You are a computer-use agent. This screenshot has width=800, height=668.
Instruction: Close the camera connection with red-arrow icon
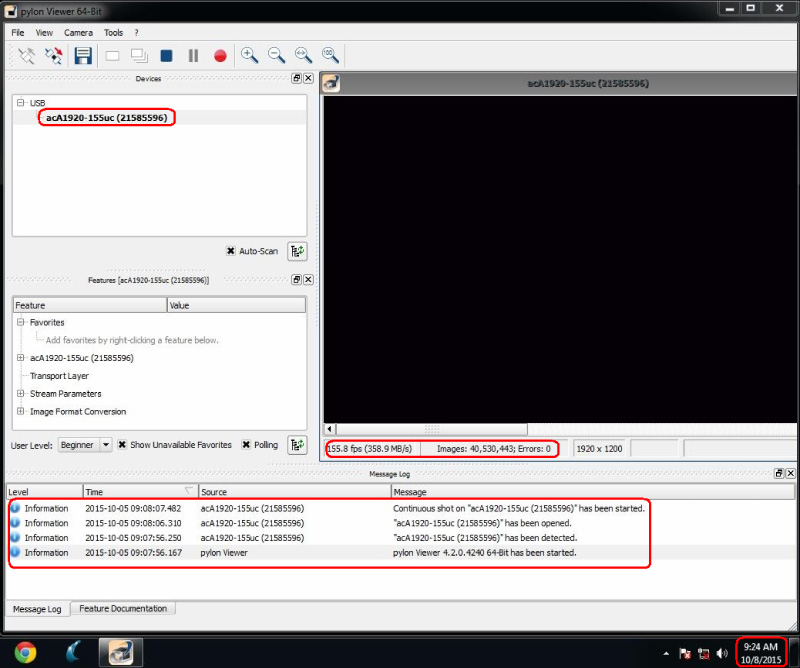[x=54, y=56]
